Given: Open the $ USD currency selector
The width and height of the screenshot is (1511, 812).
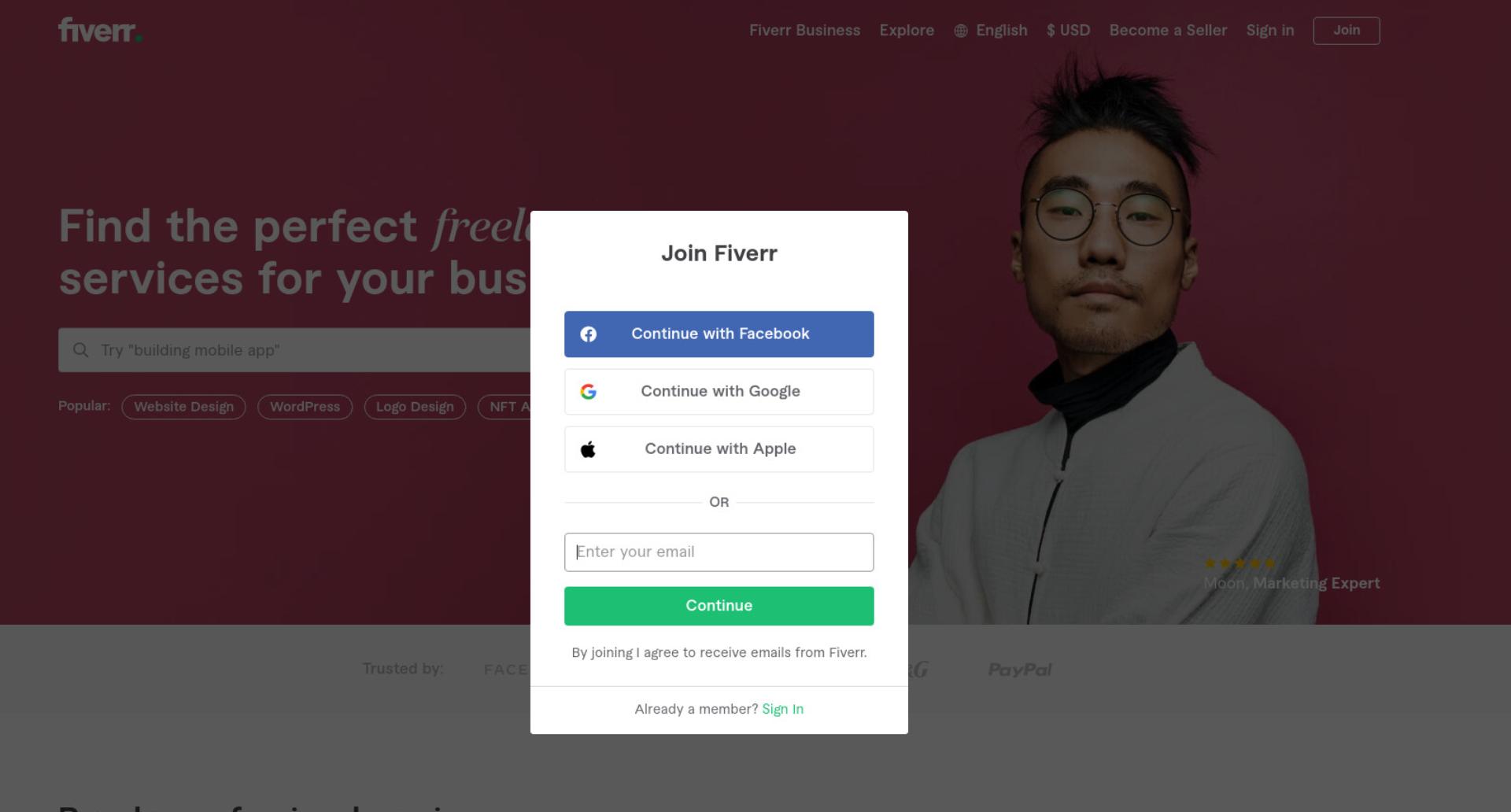Looking at the screenshot, I should pos(1068,31).
